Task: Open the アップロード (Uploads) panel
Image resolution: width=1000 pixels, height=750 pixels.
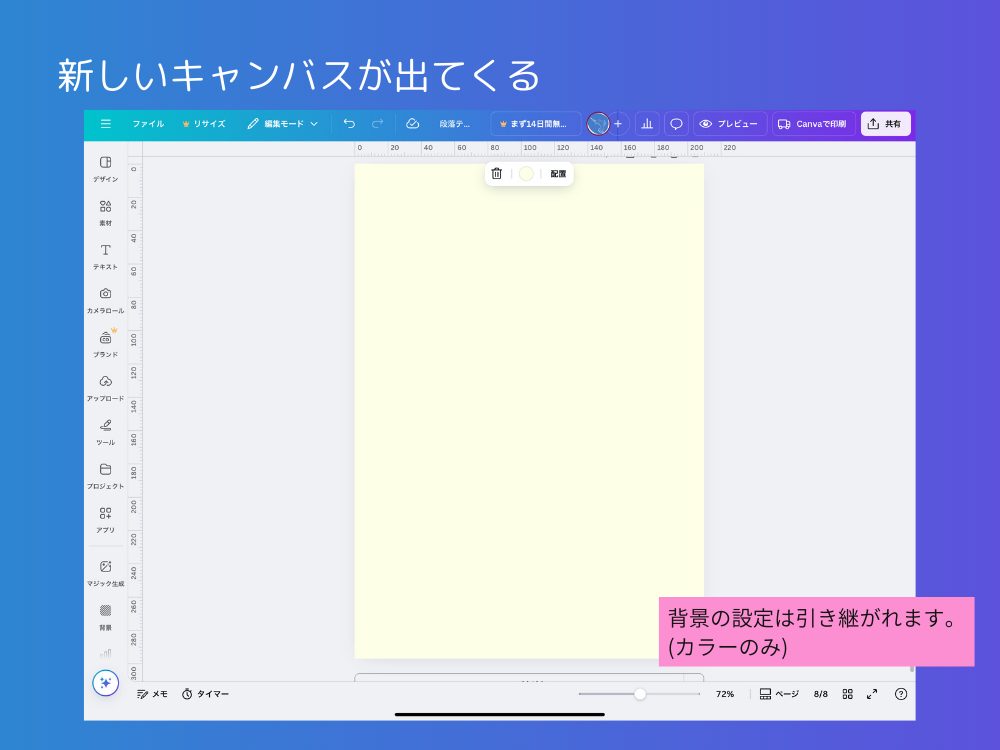Action: (x=105, y=386)
